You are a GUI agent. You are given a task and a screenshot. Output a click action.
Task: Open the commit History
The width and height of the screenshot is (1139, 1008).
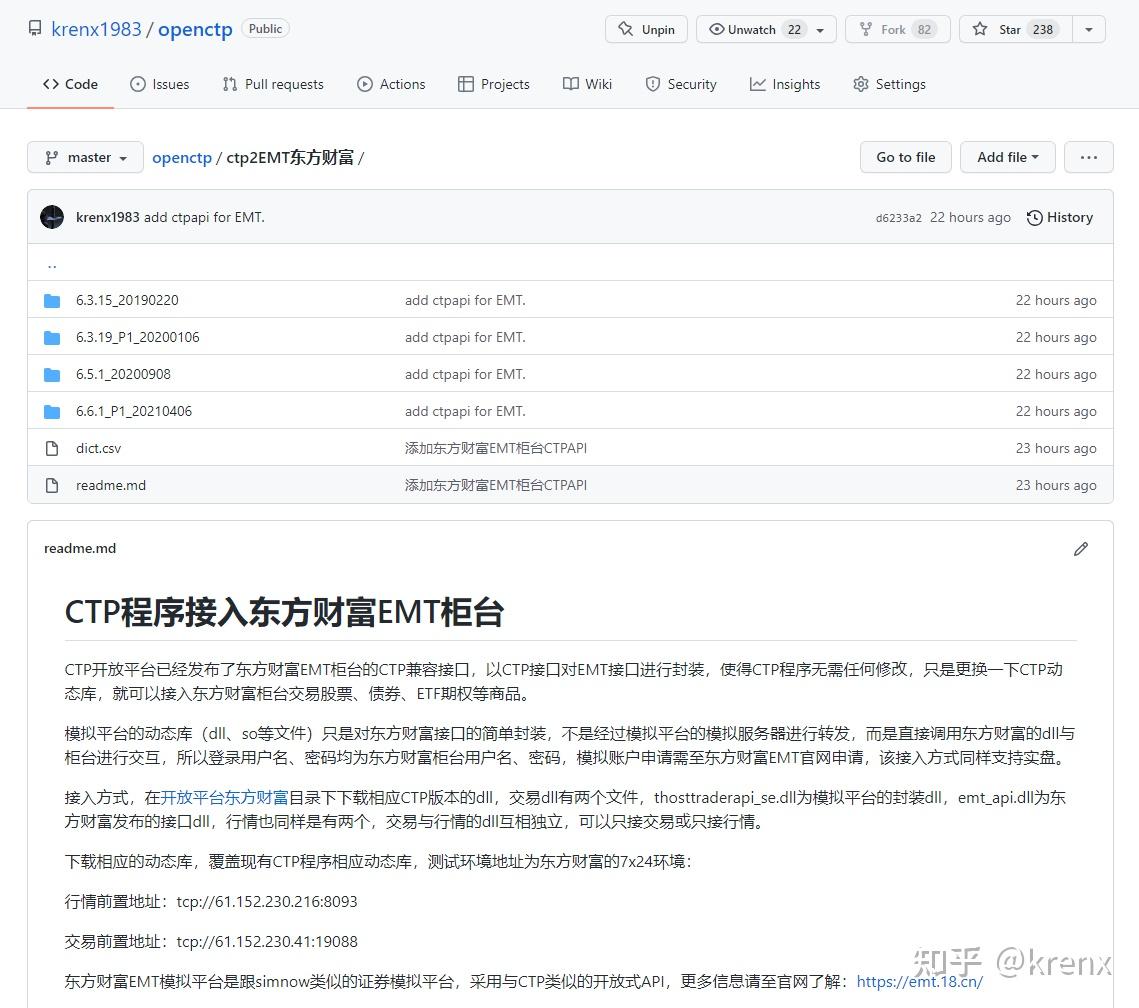1059,217
